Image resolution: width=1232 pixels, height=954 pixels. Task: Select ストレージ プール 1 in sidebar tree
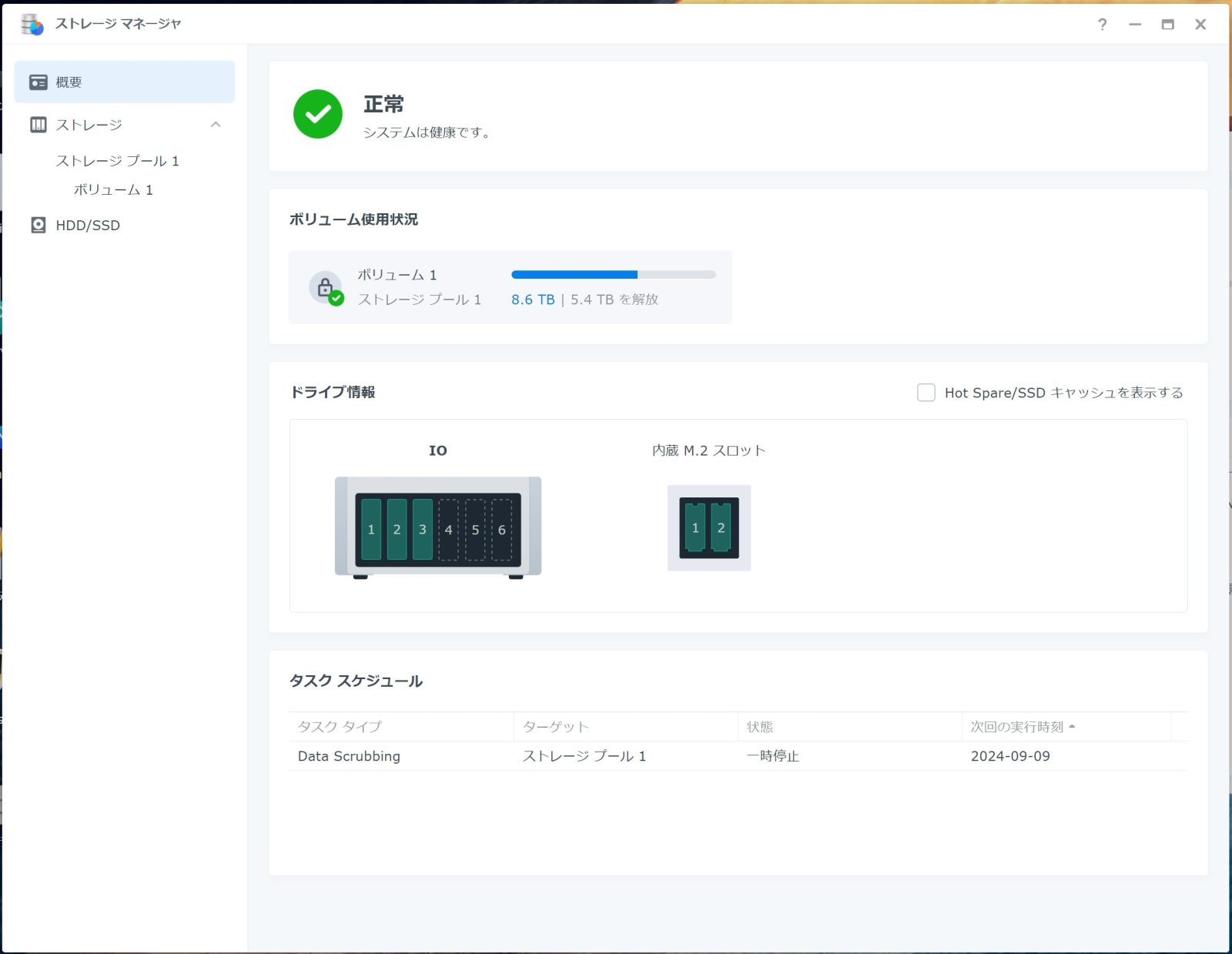pos(117,161)
